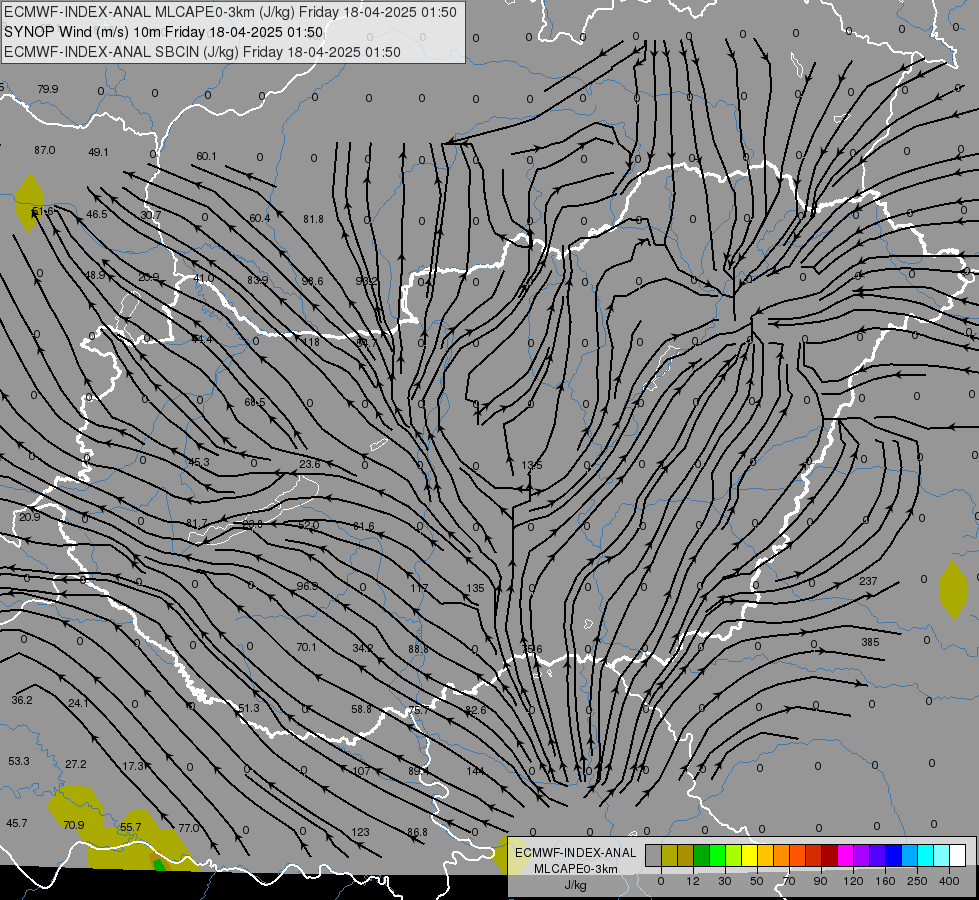The image size is (979, 900).
Task: Click the map value 53.3
Action: click(19, 761)
